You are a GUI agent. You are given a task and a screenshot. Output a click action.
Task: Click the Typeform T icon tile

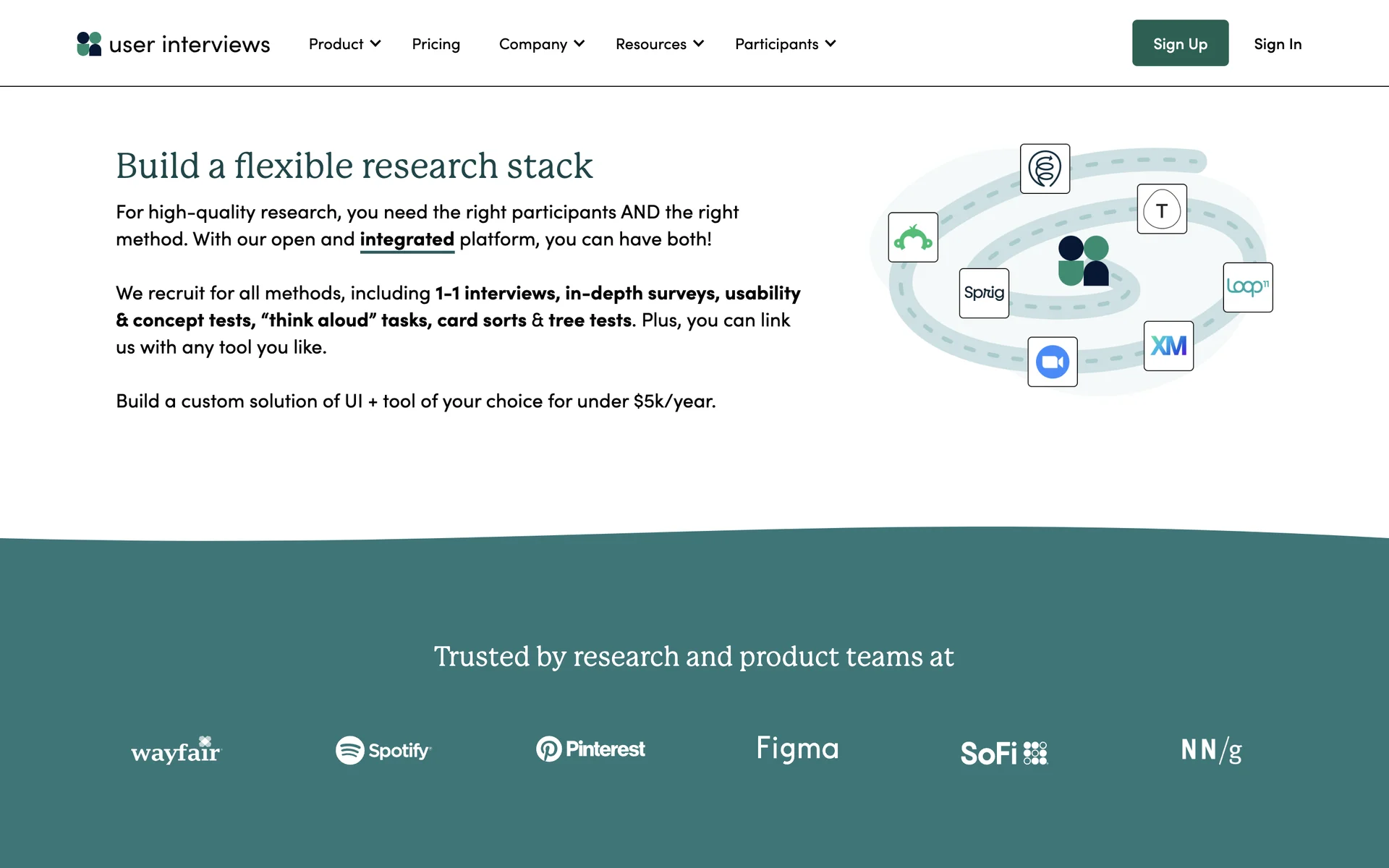click(x=1162, y=209)
